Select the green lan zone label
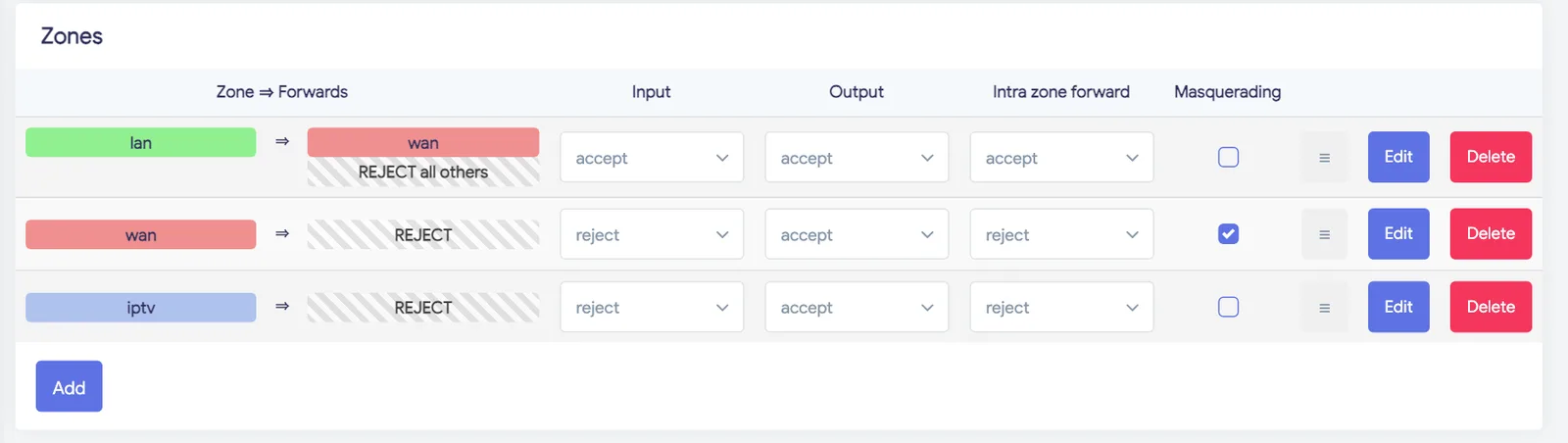 pyautogui.click(x=141, y=142)
